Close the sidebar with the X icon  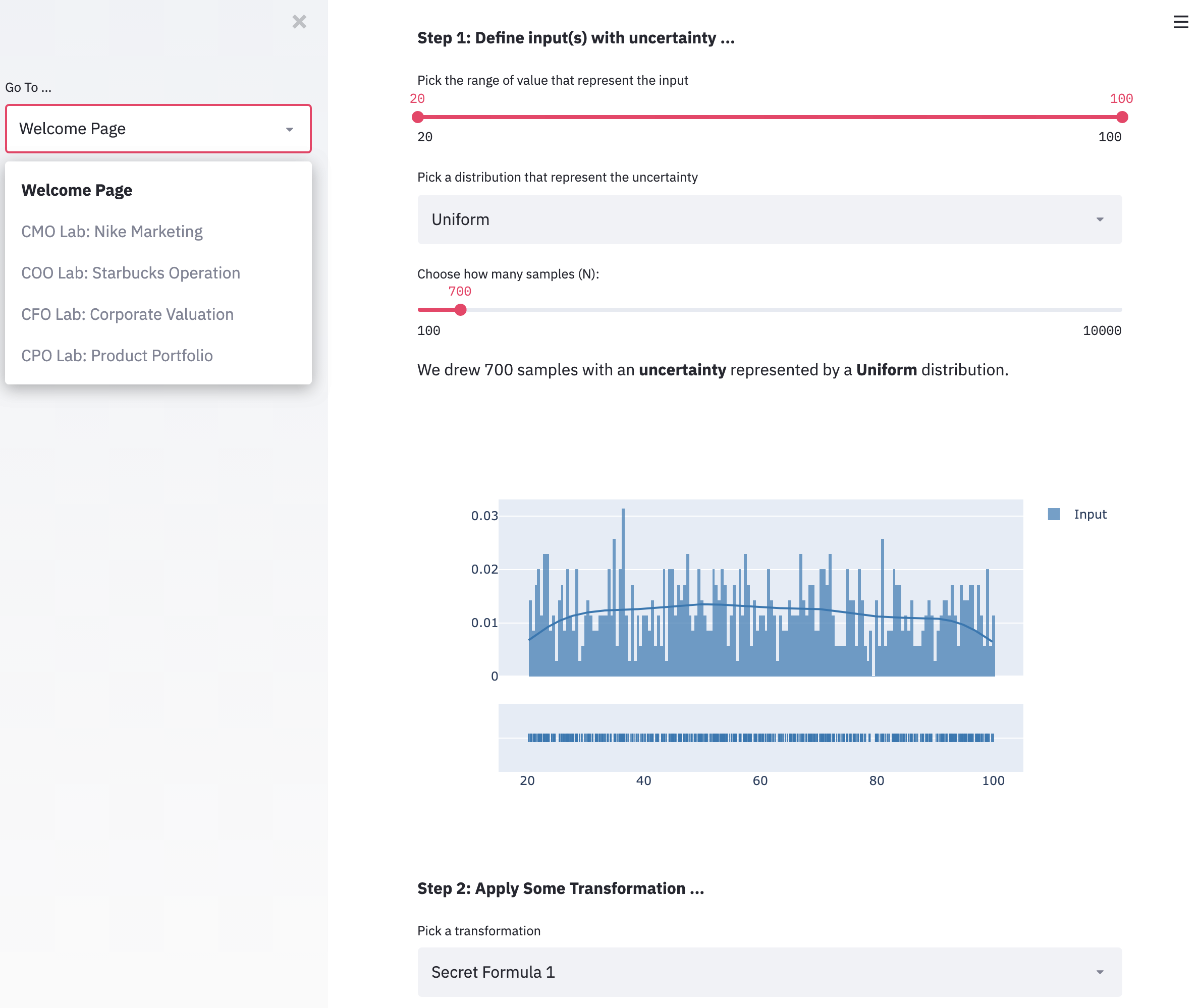(x=299, y=22)
